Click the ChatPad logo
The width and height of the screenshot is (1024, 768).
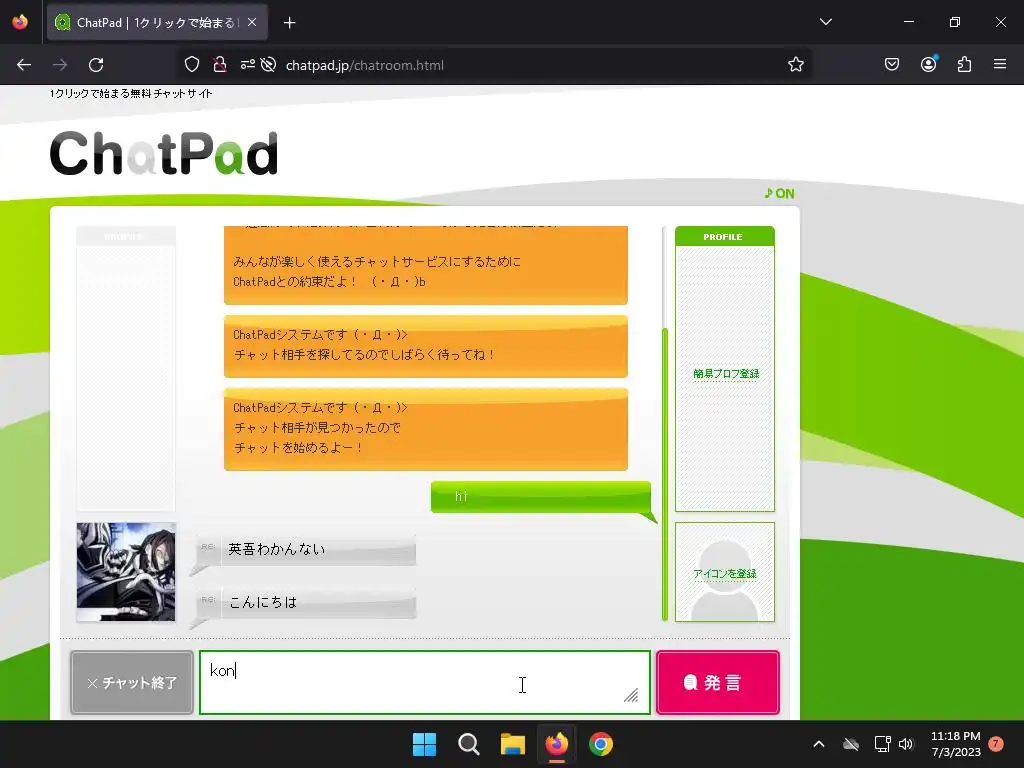164,153
